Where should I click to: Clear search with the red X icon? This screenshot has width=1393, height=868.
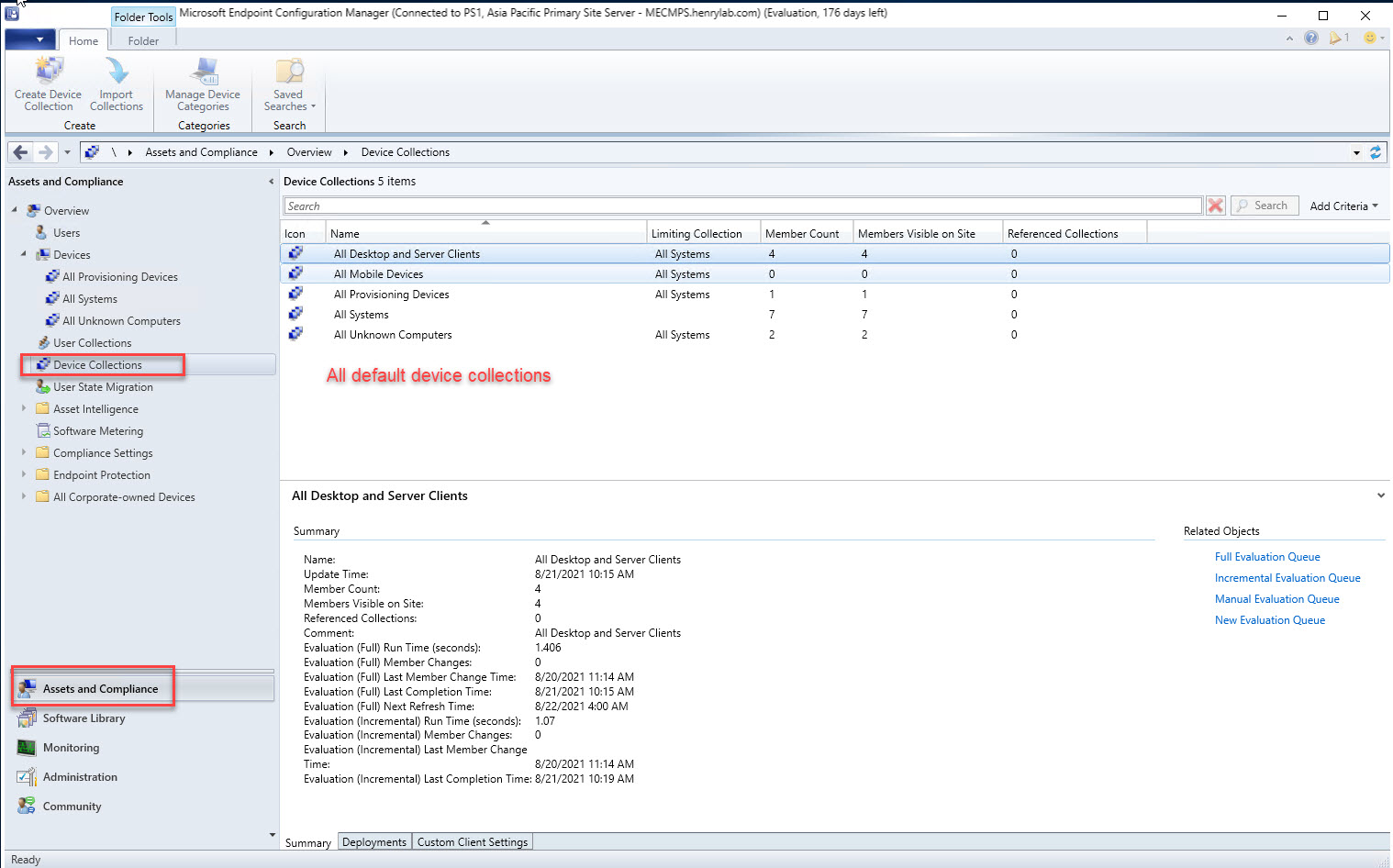[1215, 206]
